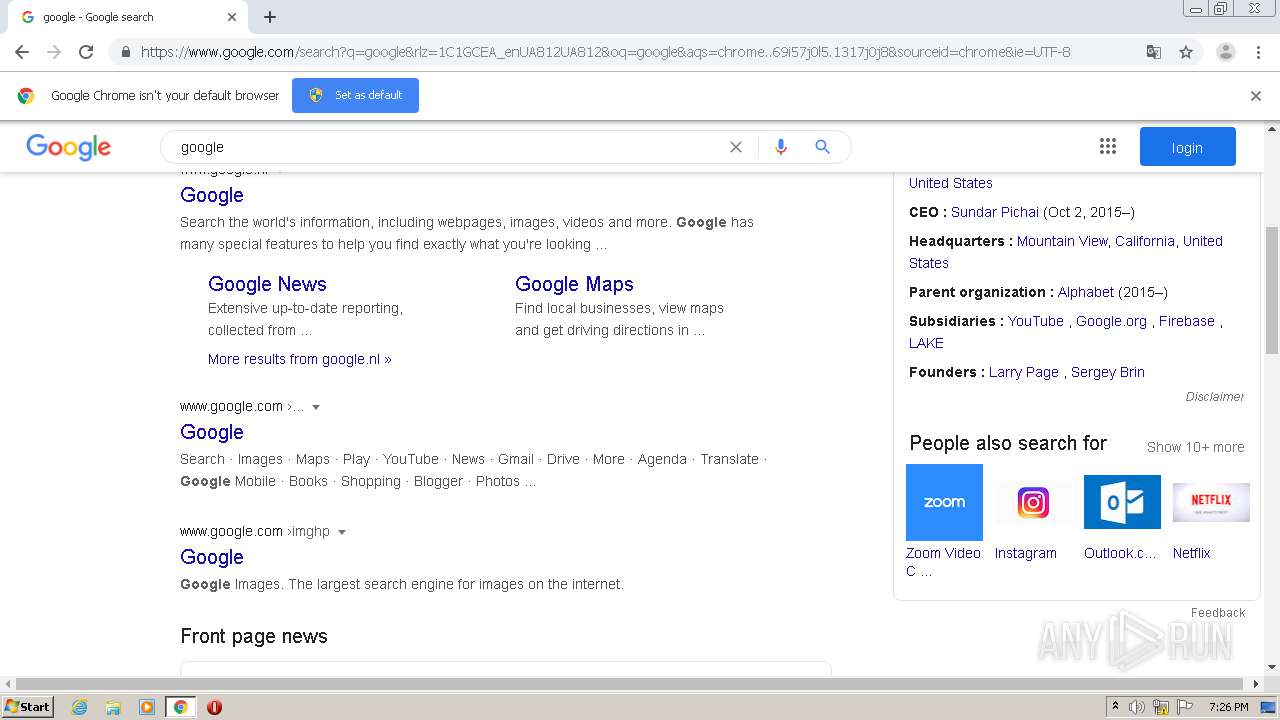Image resolution: width=1280 pixels, height=720 pixels.
Task: Select the Zoom Video thumbnail
Action: (944, 502)
